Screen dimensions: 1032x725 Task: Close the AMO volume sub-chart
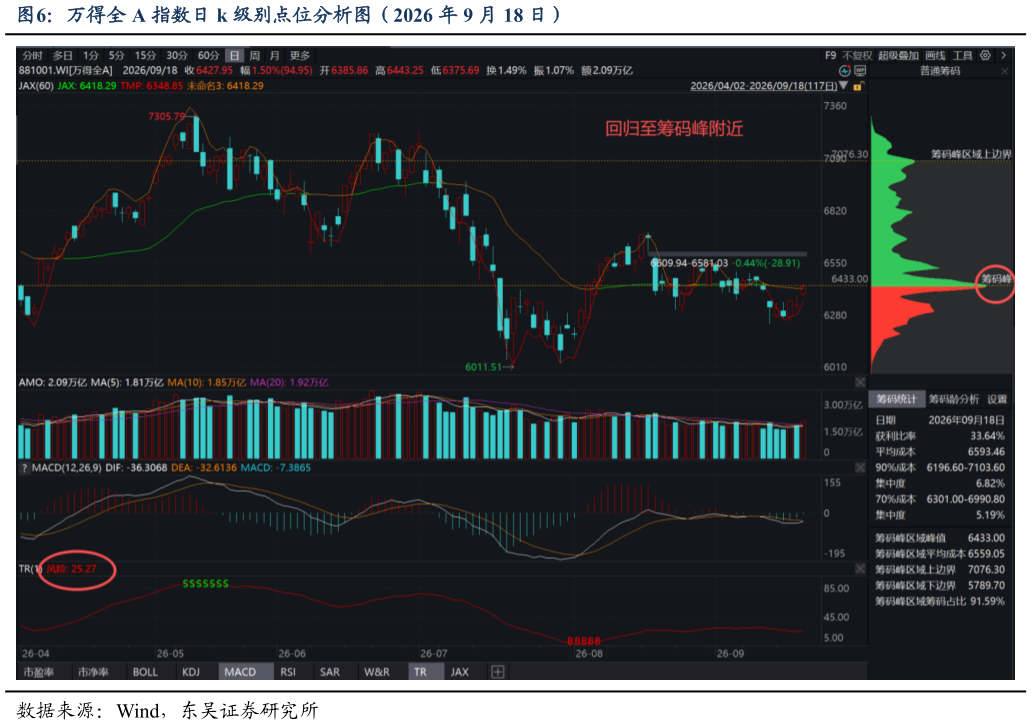tap(860, 382)
